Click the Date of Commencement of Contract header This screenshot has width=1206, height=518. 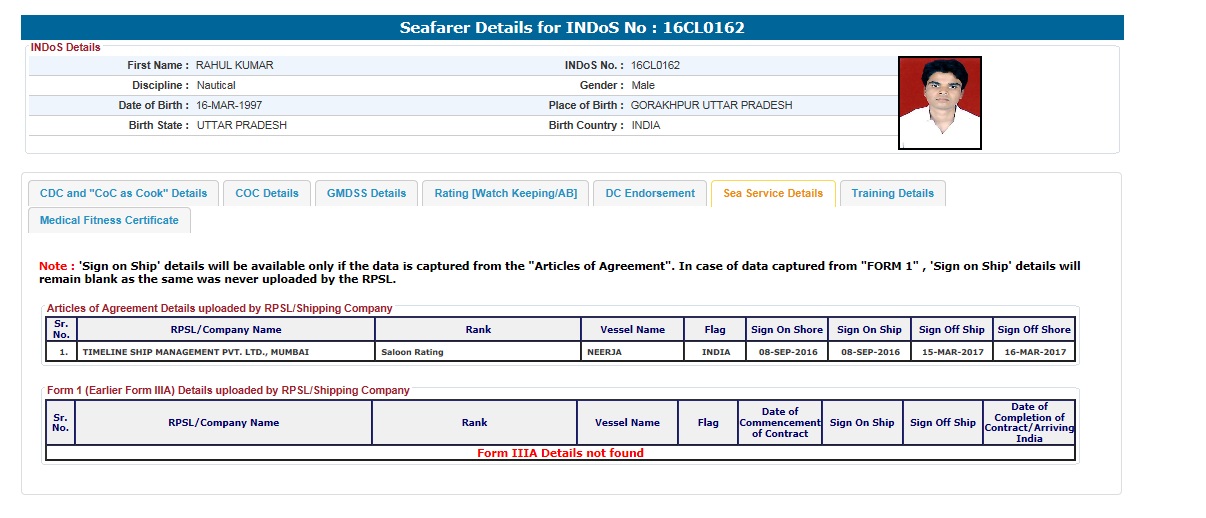click(x=780, y=423)
